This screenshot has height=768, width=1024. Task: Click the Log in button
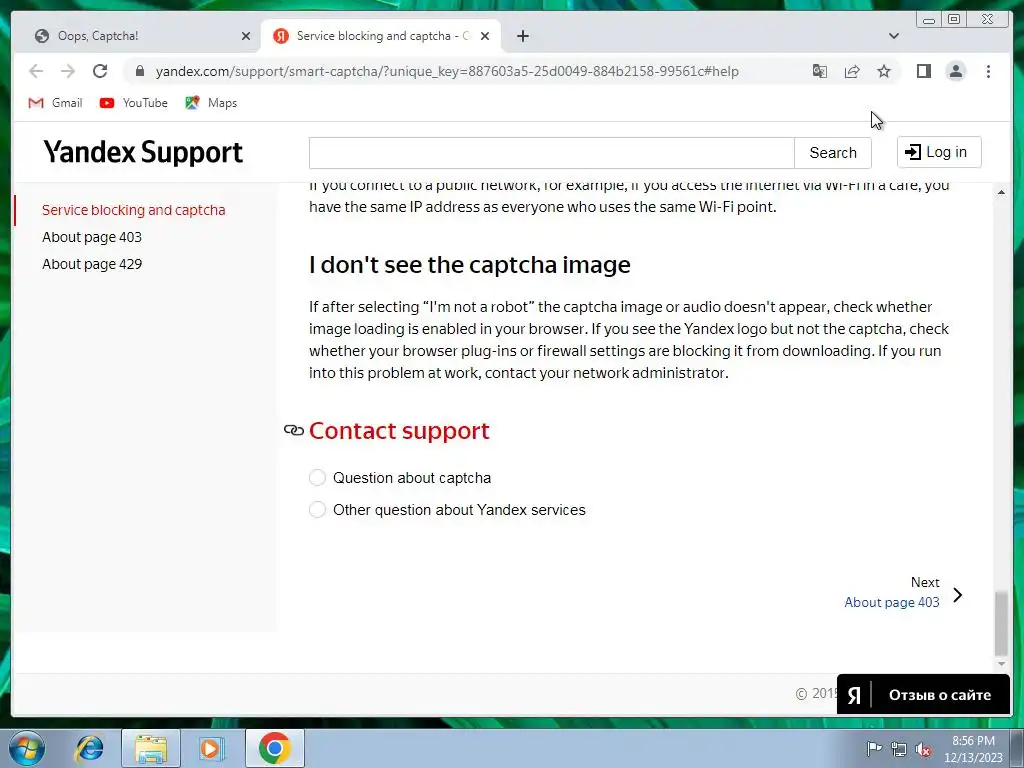[939, 152]
